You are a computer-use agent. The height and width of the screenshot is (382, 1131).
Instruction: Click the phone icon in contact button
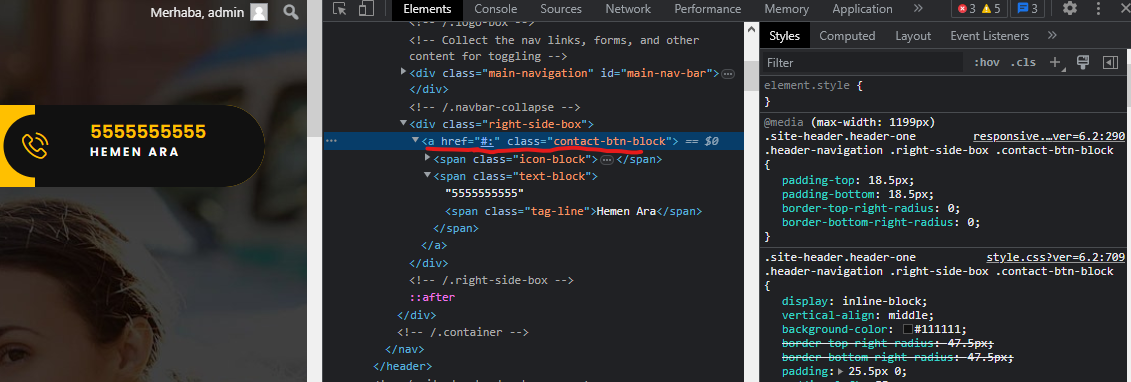coord(35,146)
